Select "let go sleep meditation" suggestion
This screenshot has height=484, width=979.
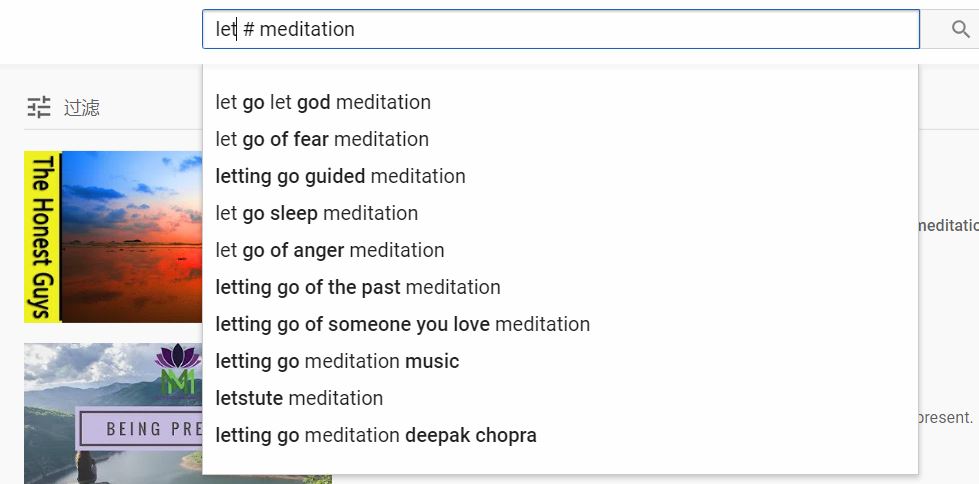pos(317,213)
